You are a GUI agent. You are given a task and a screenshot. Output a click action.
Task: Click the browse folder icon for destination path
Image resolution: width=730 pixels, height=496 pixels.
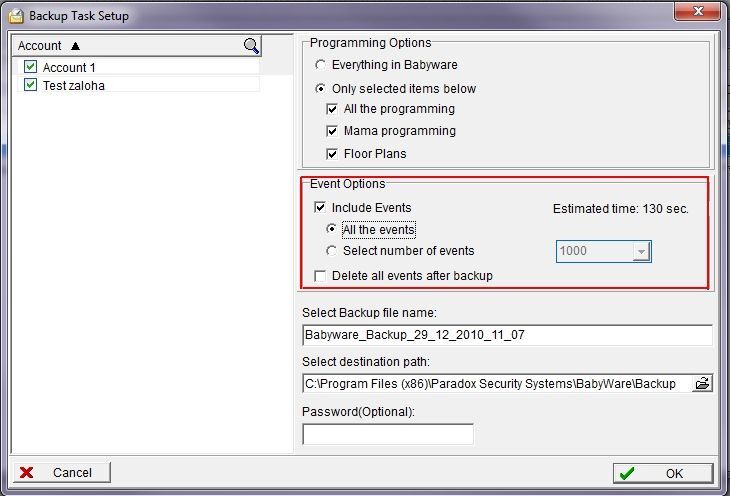click(x=702, y=383)
